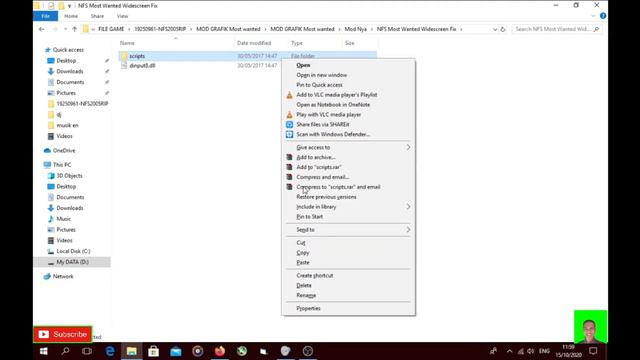Click the VLC cone icon beside Add to Playlist
This screenshot has width=640, height=360.
coord(289,95)
